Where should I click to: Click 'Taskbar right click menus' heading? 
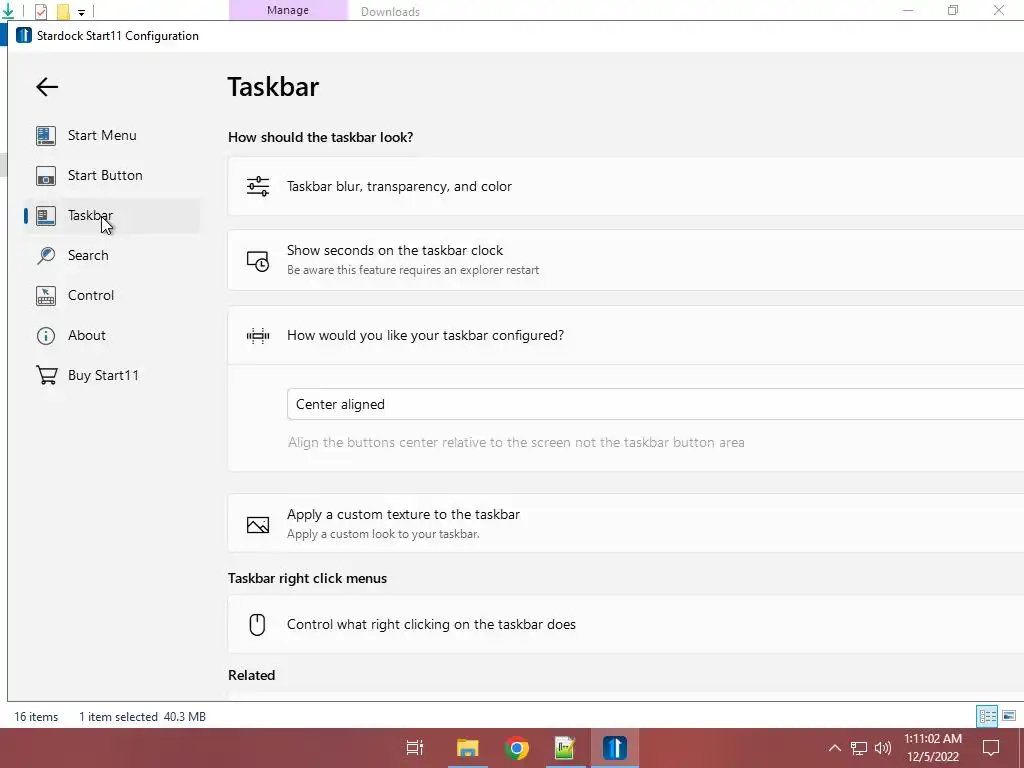[308, 579]
